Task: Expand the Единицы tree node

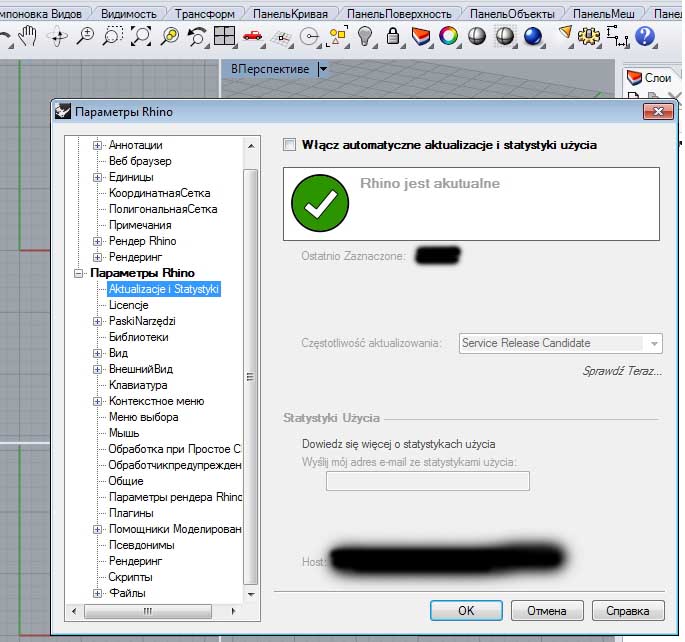Action: [x=97, y=177]
